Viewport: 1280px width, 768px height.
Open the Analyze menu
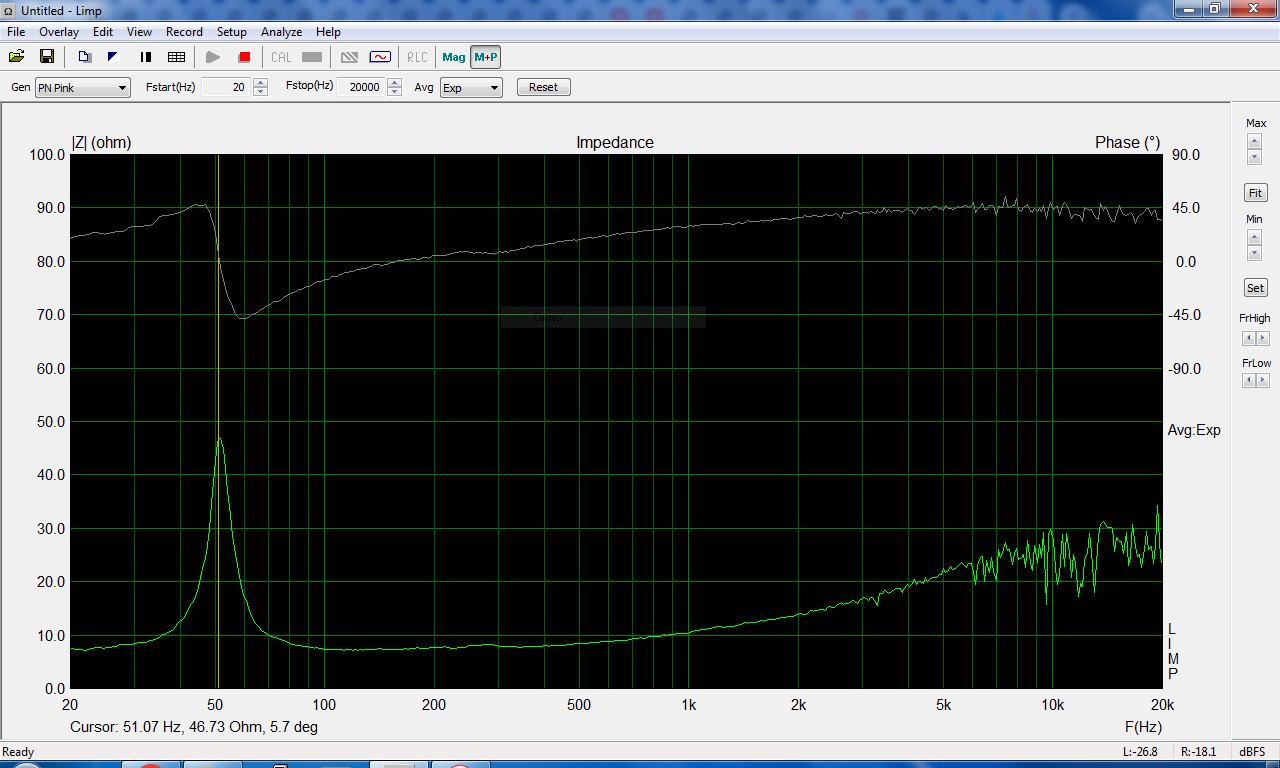[x=282, y=32]
